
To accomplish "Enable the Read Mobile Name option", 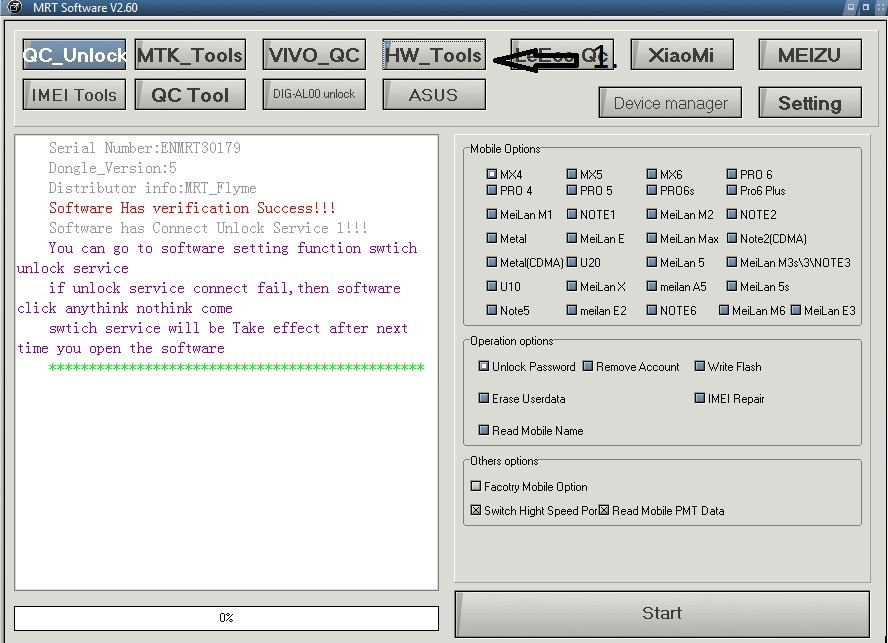I will [483, 430].
